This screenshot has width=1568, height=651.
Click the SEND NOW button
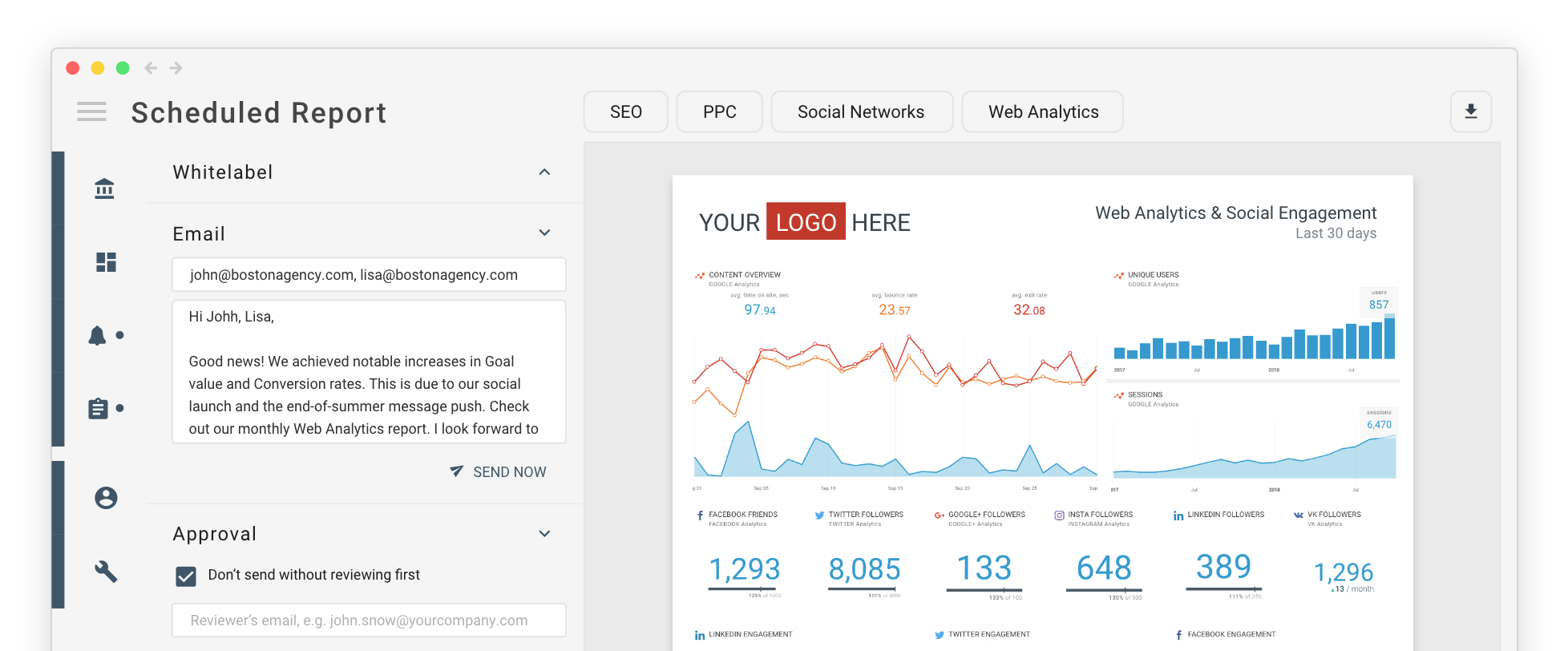pos(499,472)
